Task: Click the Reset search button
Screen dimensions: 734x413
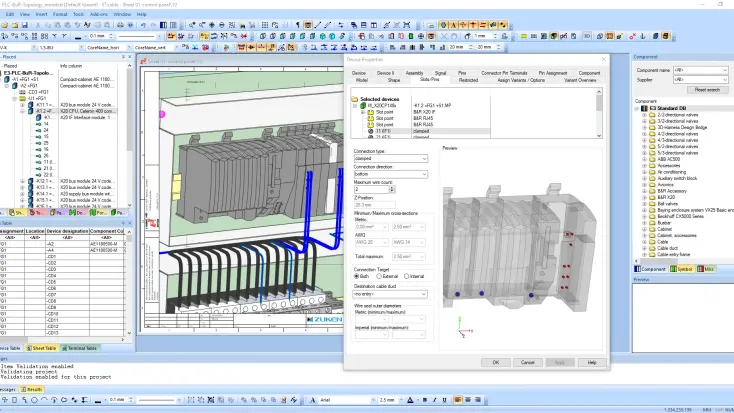Action: coord(707,89)
